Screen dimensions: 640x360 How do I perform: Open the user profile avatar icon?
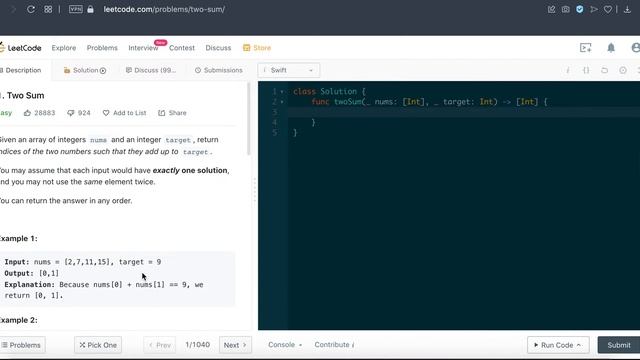636,48
